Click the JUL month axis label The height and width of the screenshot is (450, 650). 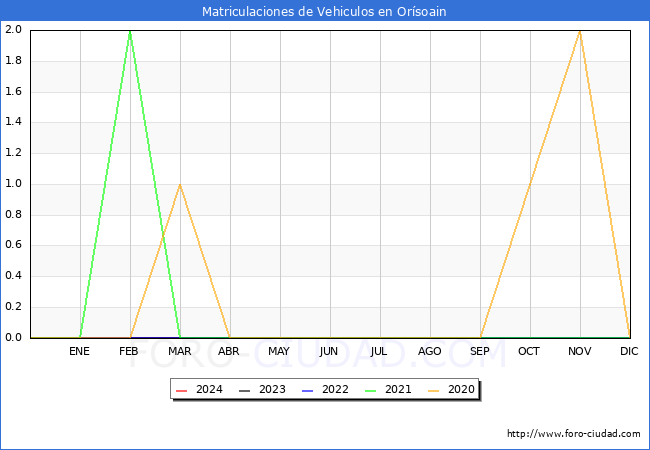click(x=379, y=351)
